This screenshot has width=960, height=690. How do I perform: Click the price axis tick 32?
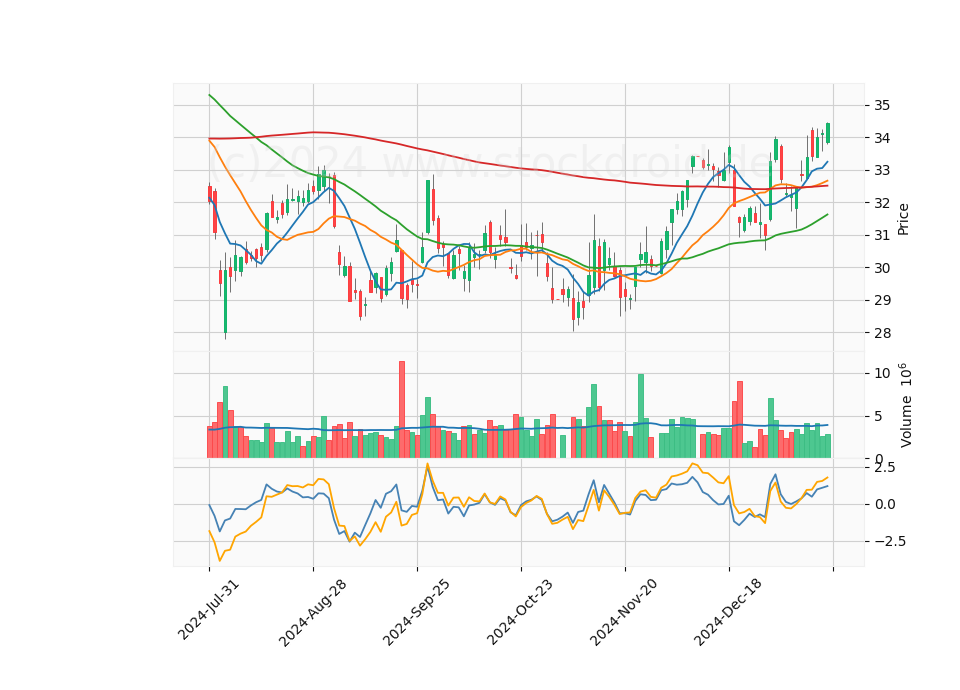point(882,203)
